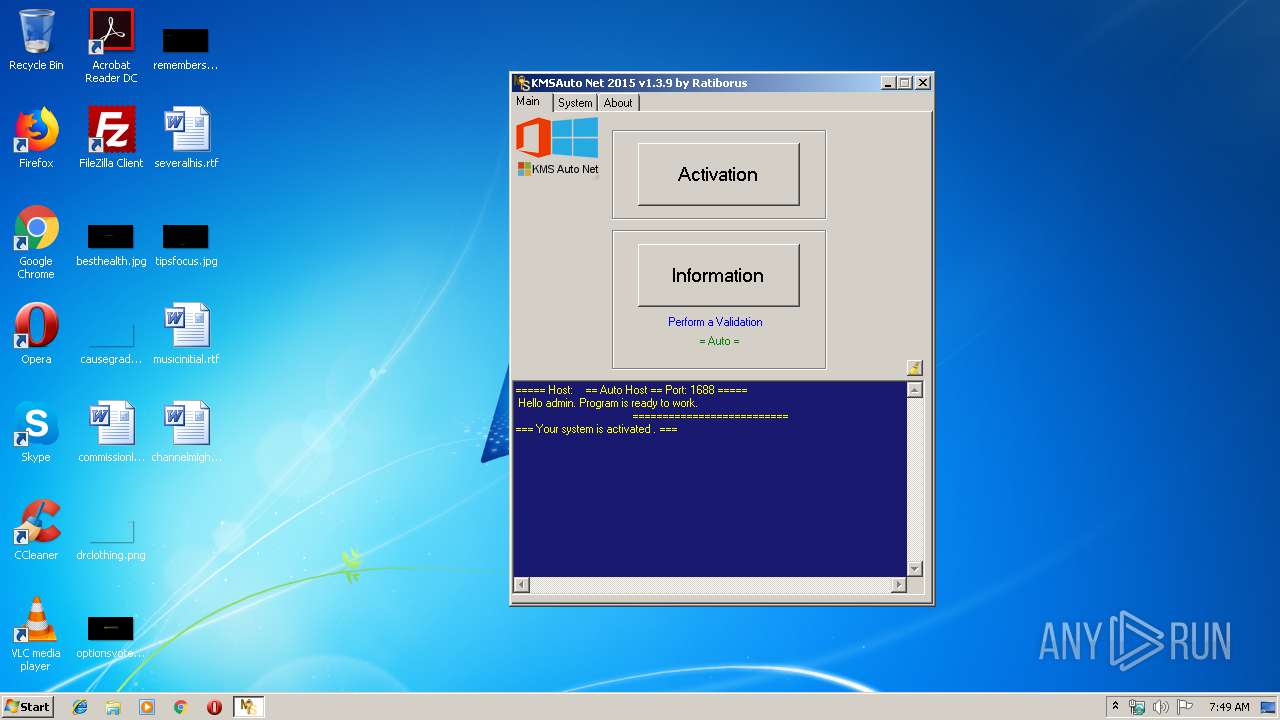The height and width of the screenshot is (720, 1280).
Task: Click the Action Center flag icon
Action: tap(1185, 707)
